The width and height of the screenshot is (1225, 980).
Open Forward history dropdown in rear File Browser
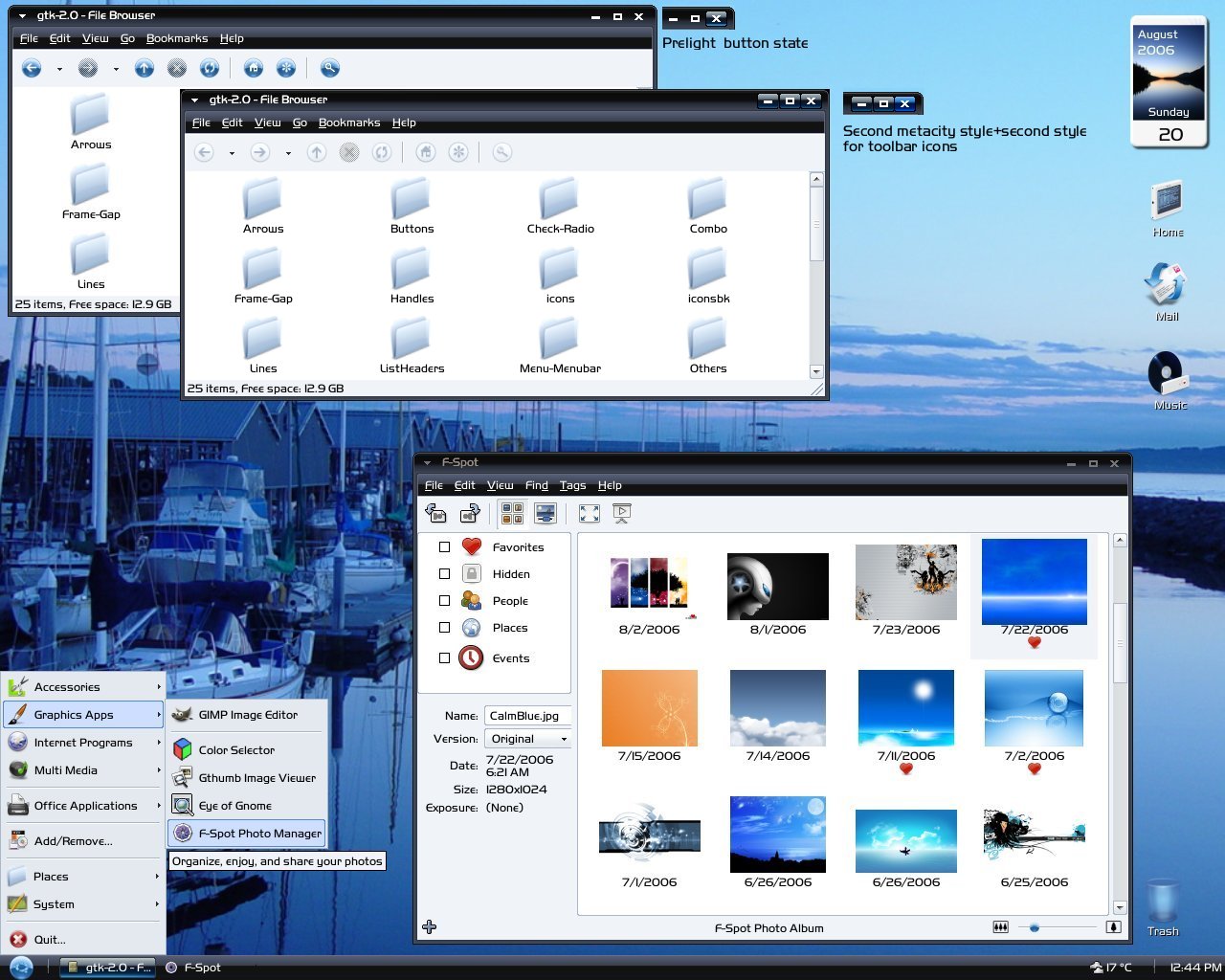click(116, 69)
